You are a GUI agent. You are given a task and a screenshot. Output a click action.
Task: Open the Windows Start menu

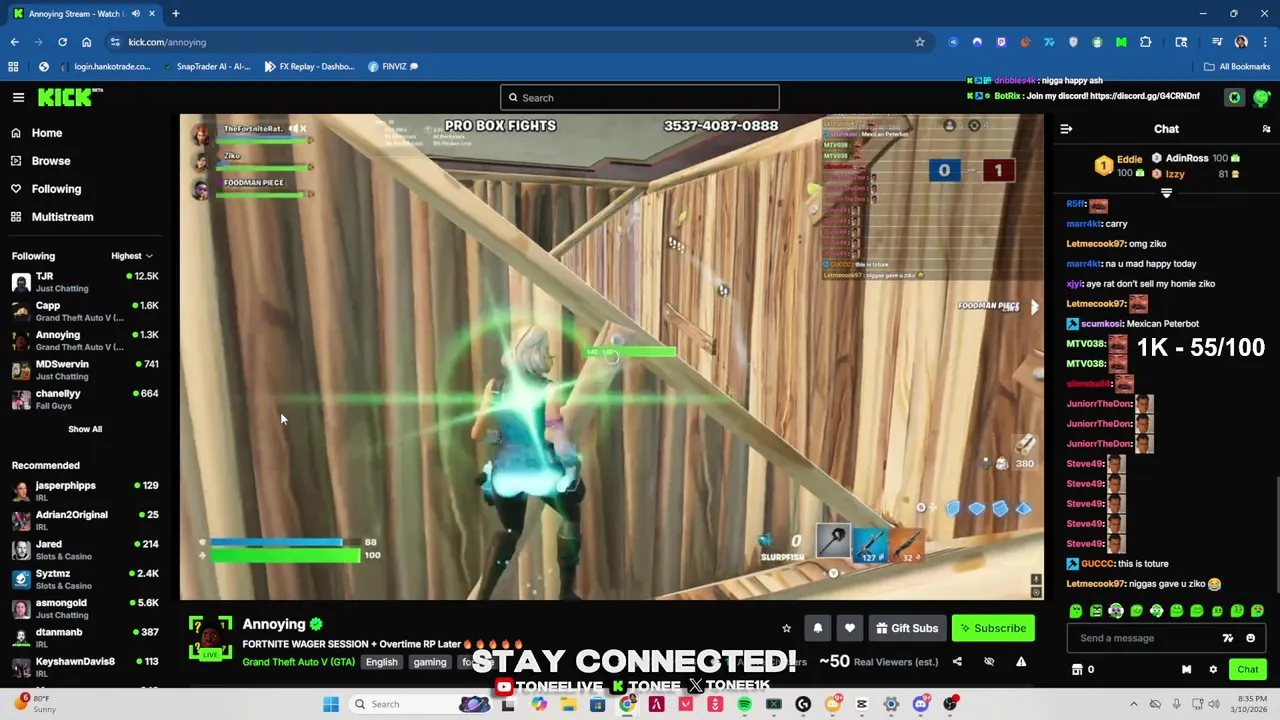tap(331, 705)
